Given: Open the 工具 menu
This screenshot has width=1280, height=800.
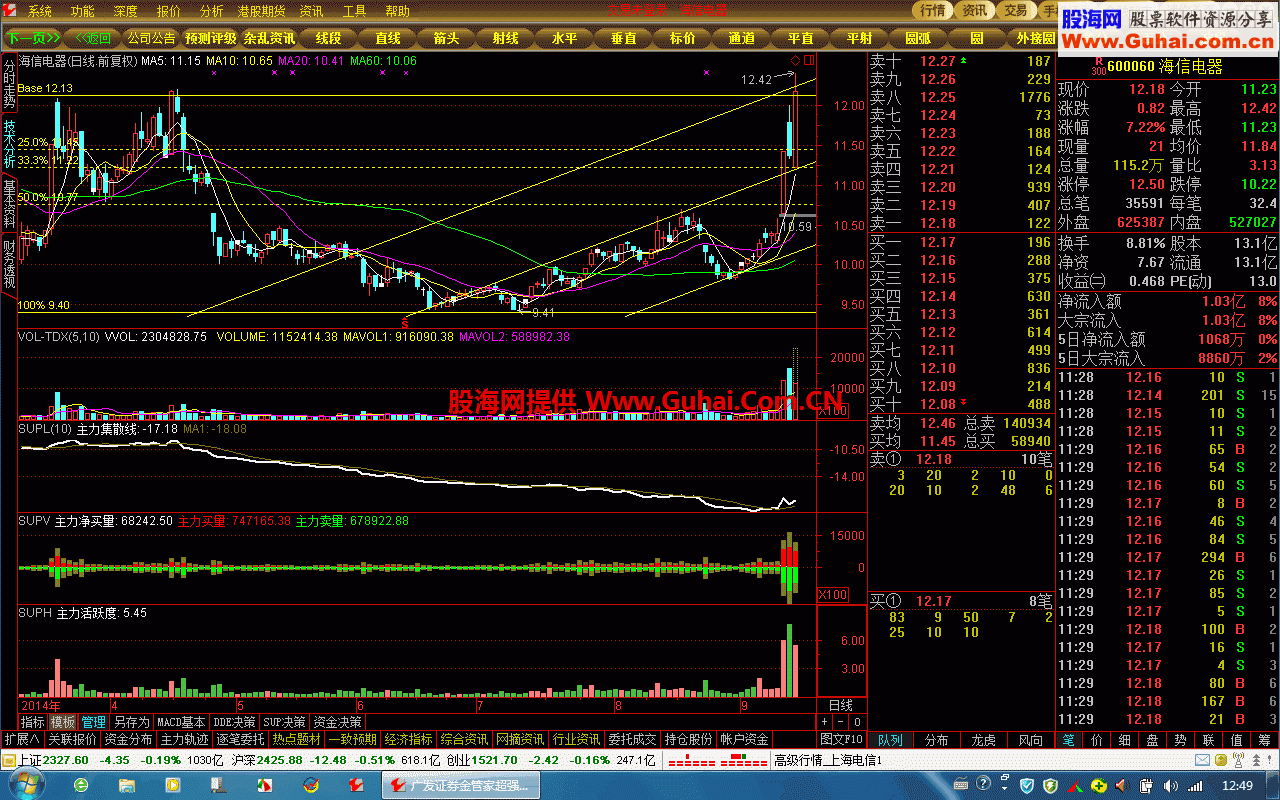Looking at the screenshot, I should tap(355, 12).
